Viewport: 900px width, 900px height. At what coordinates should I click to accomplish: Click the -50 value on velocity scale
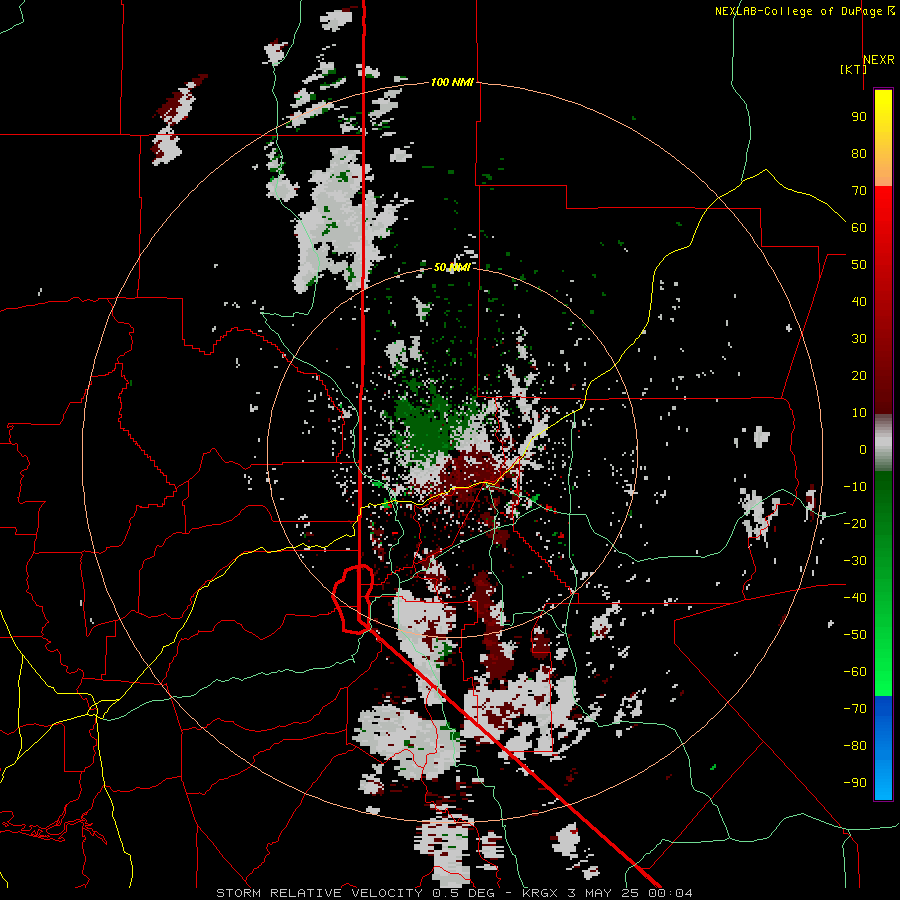[x=855, y=635]
